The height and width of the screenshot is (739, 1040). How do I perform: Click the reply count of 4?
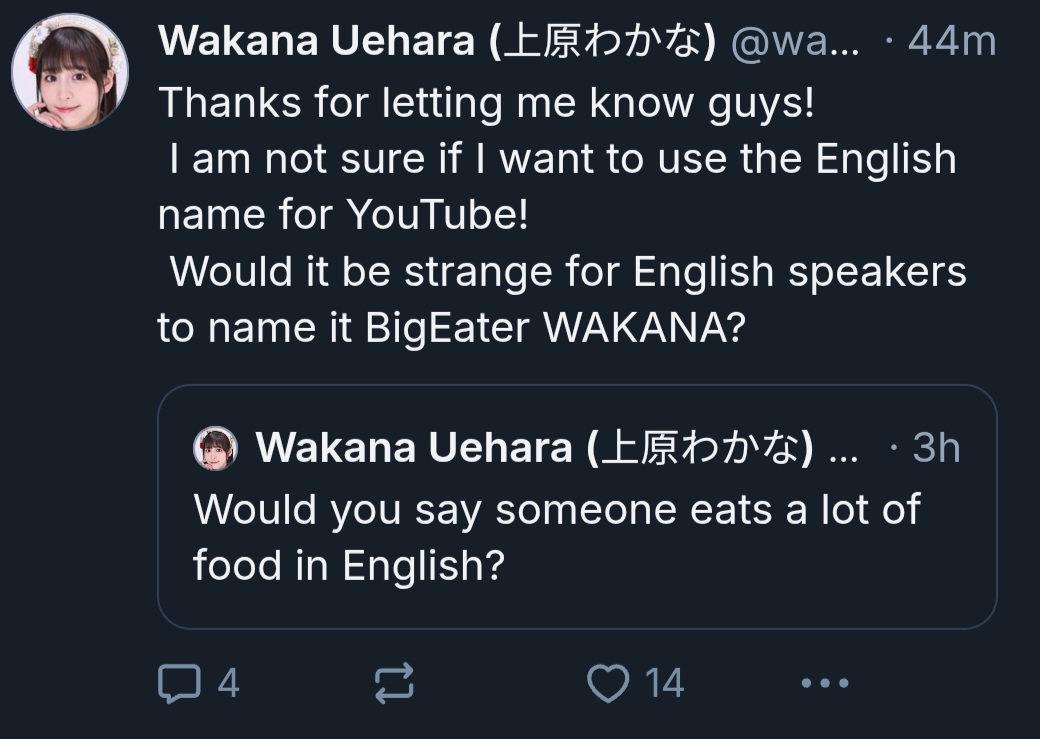(x=228, y=684)
